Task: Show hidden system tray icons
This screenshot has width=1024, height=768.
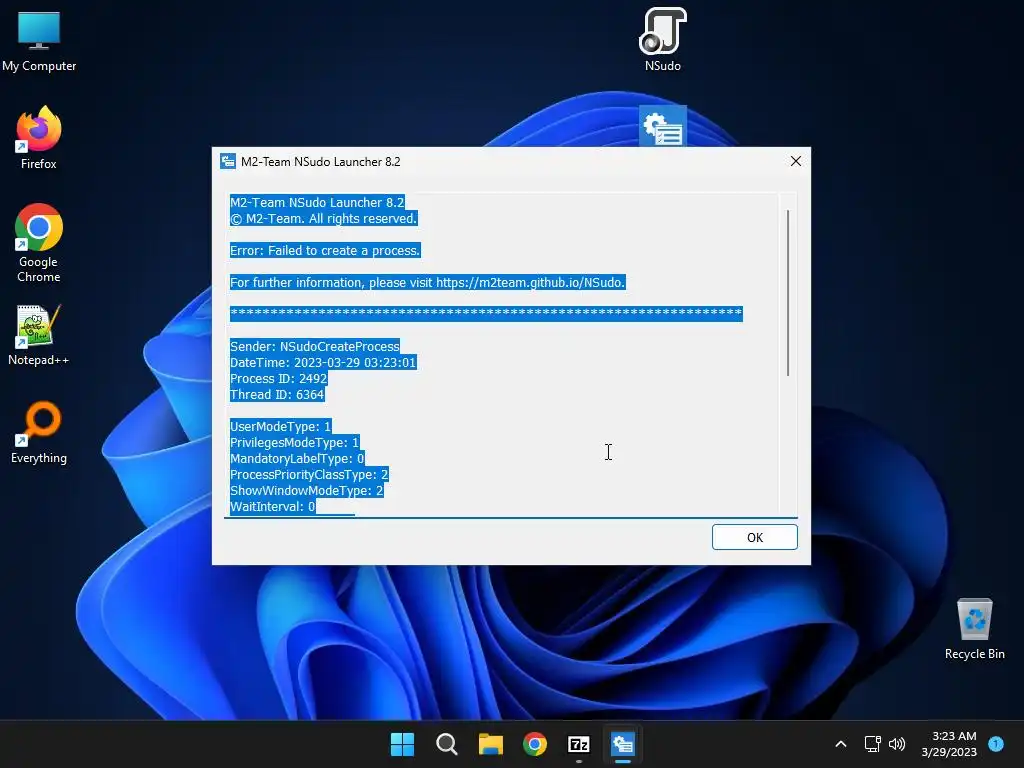Action: [x=841, y=744]
